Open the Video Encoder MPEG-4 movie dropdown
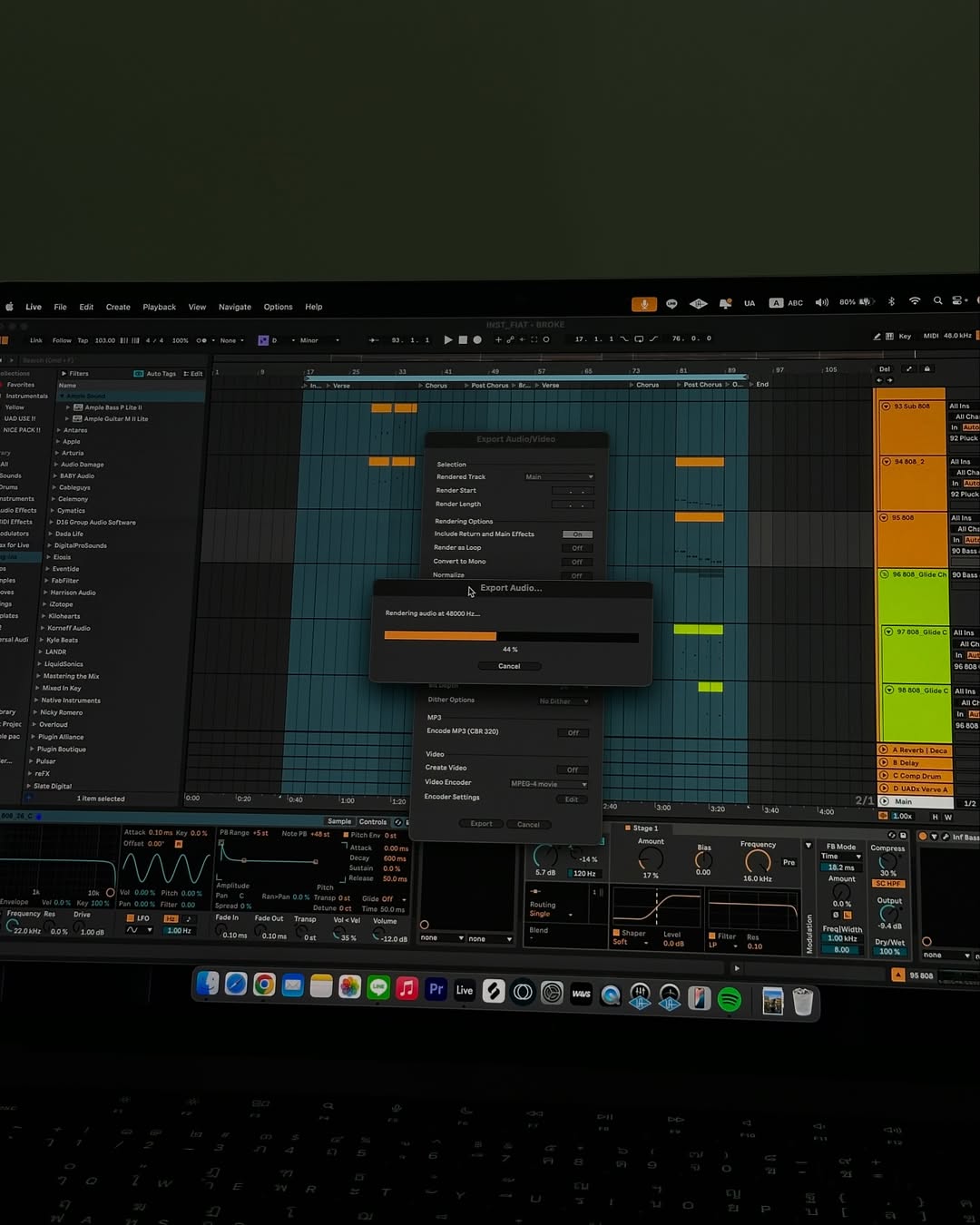 click(548, 784)
